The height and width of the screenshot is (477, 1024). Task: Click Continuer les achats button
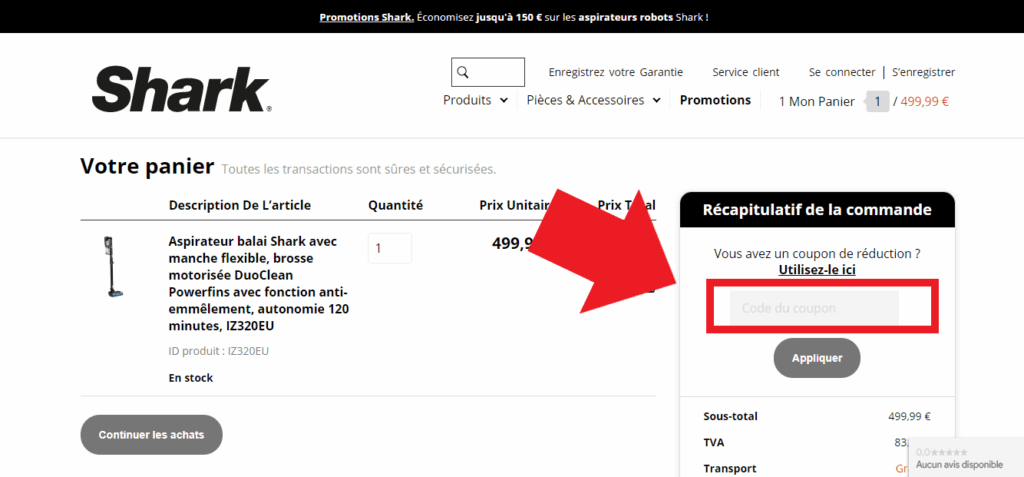pyautogui.click(x=152, y=435)
